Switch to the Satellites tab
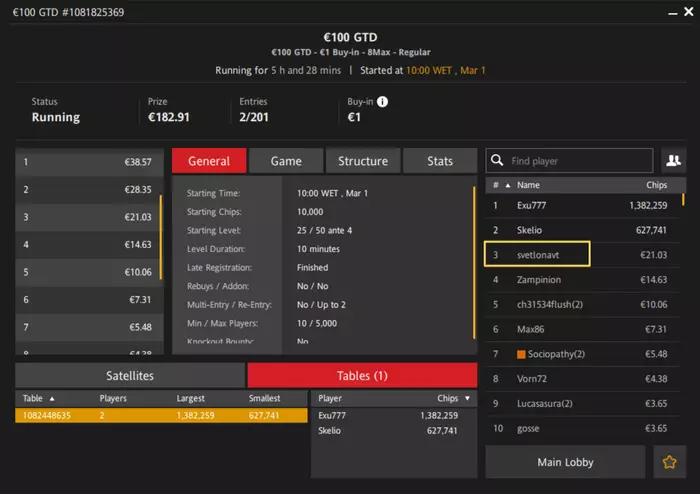The height and width of the screenshot is (494, 700). 130,375
